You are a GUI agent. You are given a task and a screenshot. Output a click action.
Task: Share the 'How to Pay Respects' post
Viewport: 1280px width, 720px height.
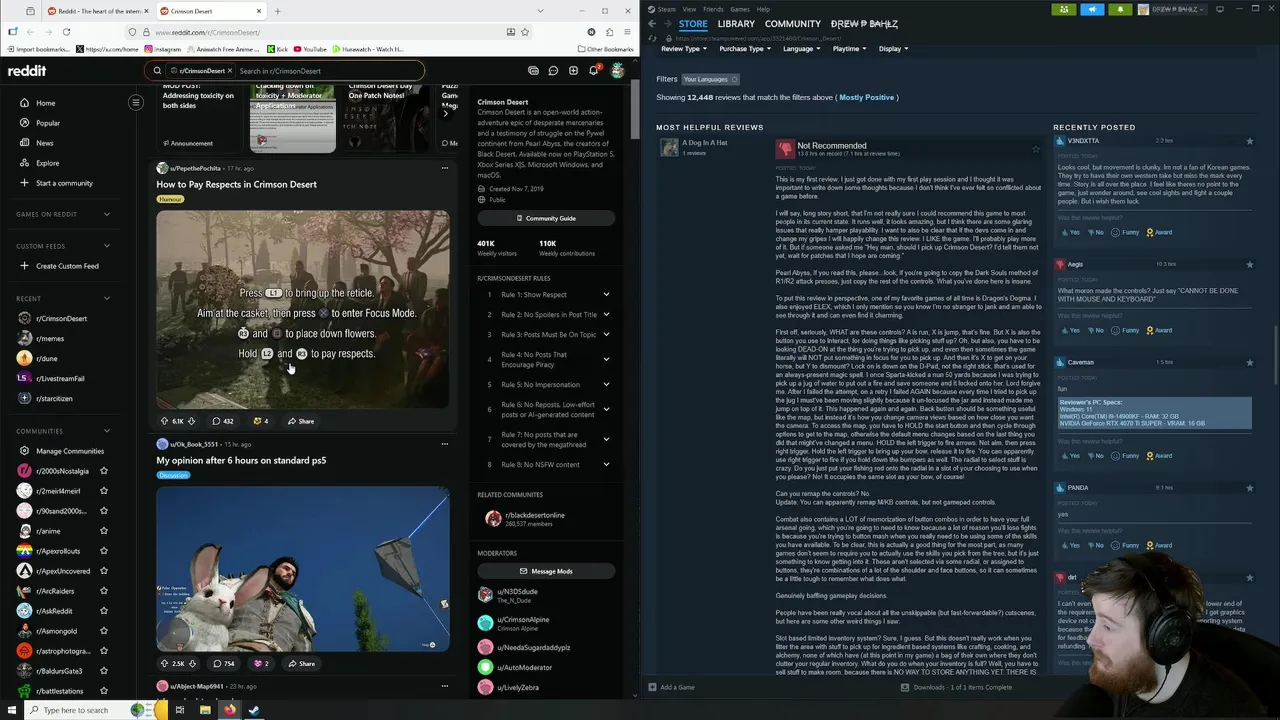(301, 421)
